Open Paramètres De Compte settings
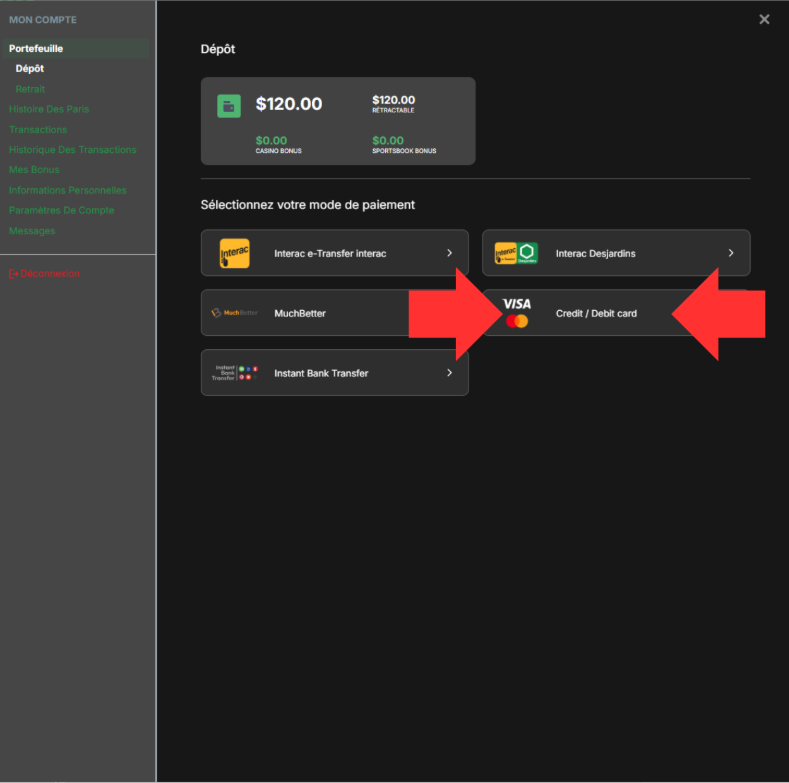789x783 pixels. click(61, 210)
